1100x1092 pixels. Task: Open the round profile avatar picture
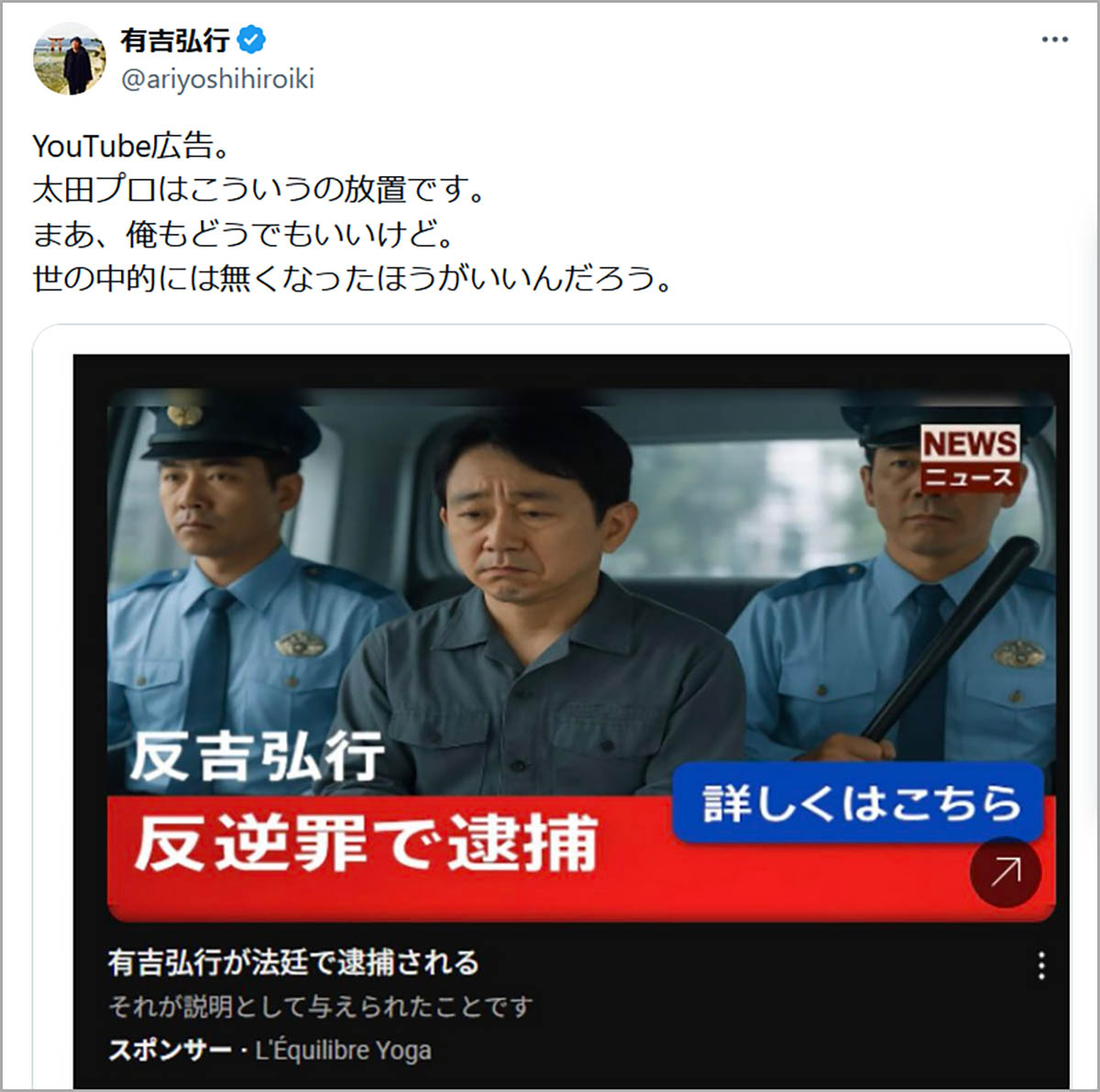point(70,60)
